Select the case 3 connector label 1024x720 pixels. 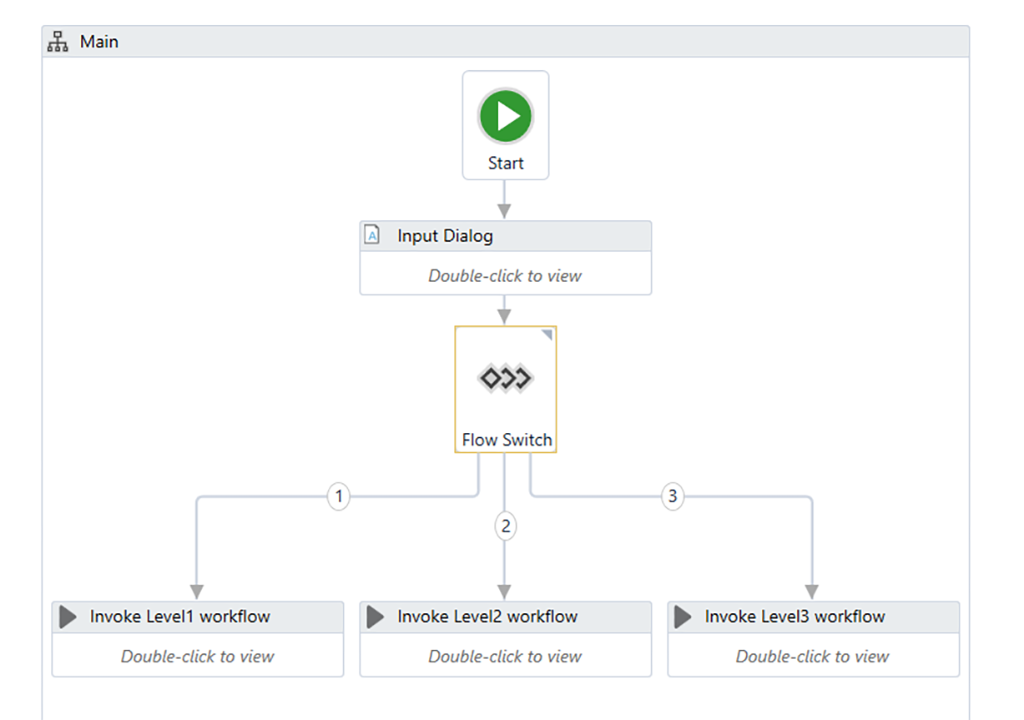pos(673,496)
